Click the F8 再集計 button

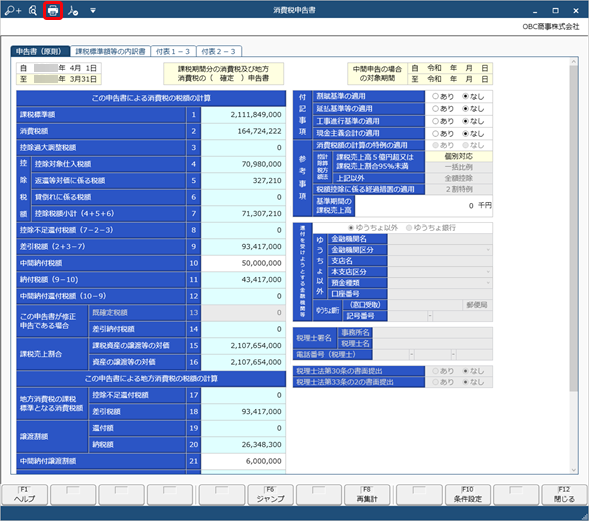(x=367, y=494)
